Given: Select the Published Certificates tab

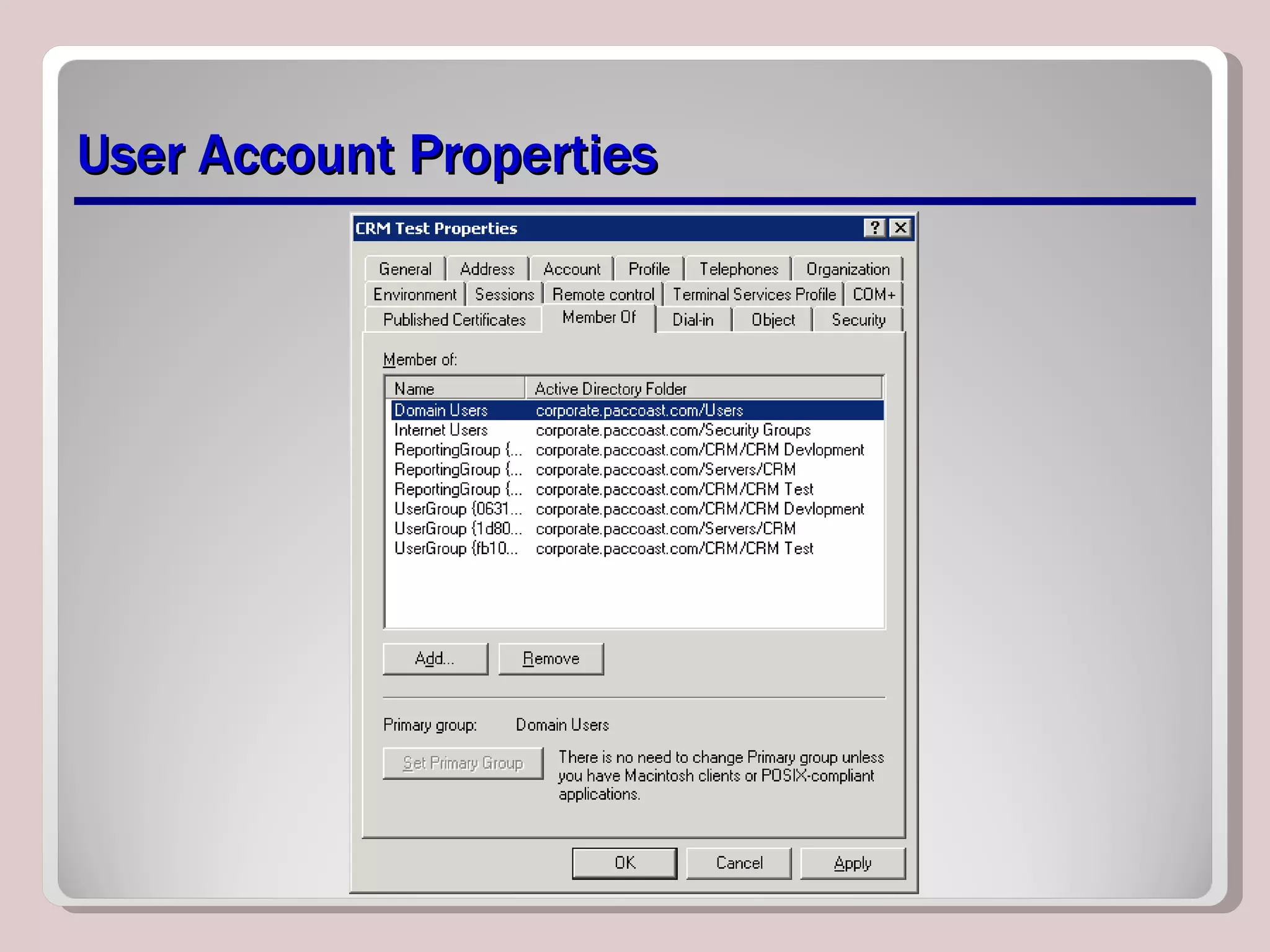Looking at the screenshot, I should [x=454, y=320].
